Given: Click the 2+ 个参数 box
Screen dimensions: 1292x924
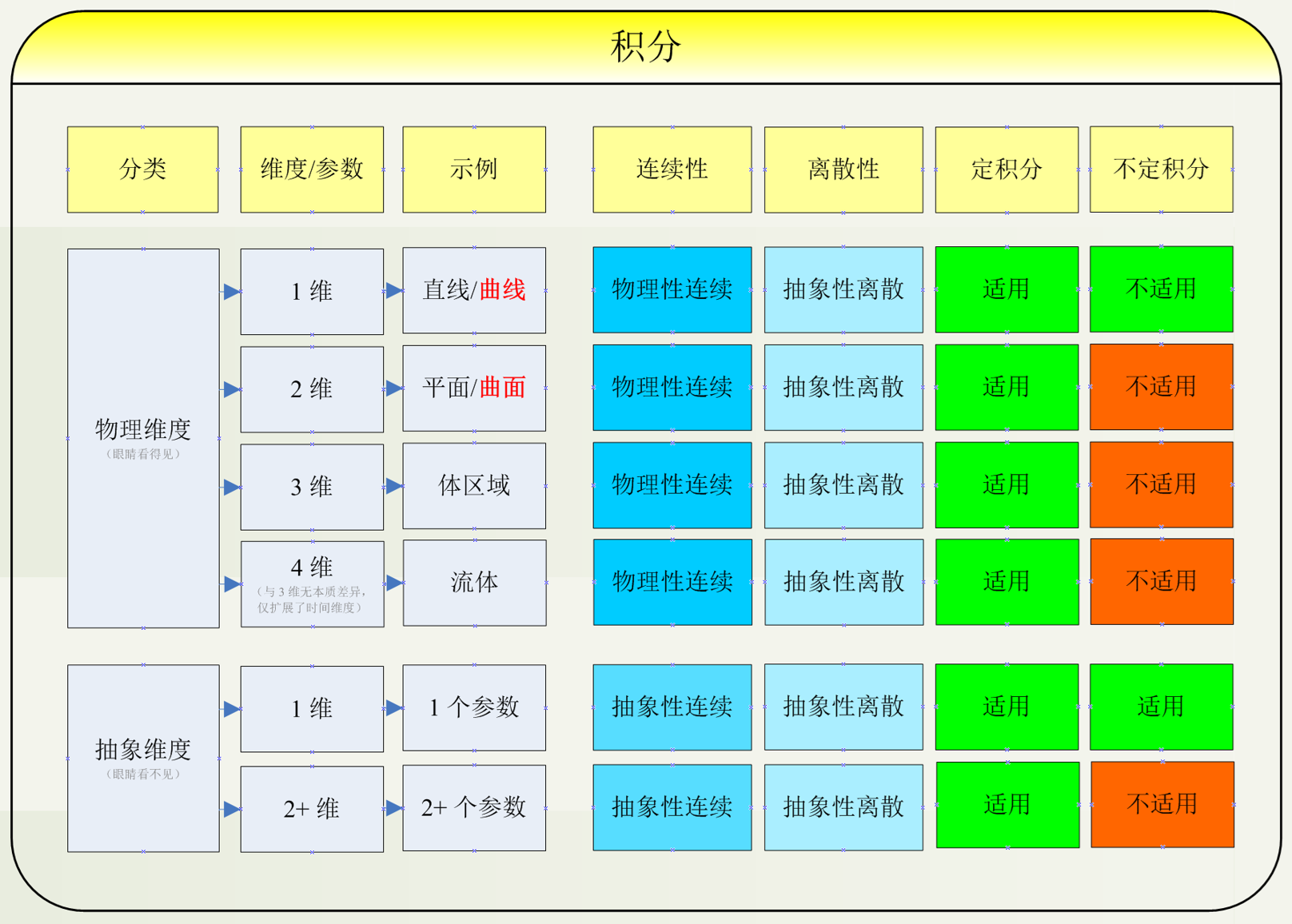Looking at the screenshot, I should 474,807.
